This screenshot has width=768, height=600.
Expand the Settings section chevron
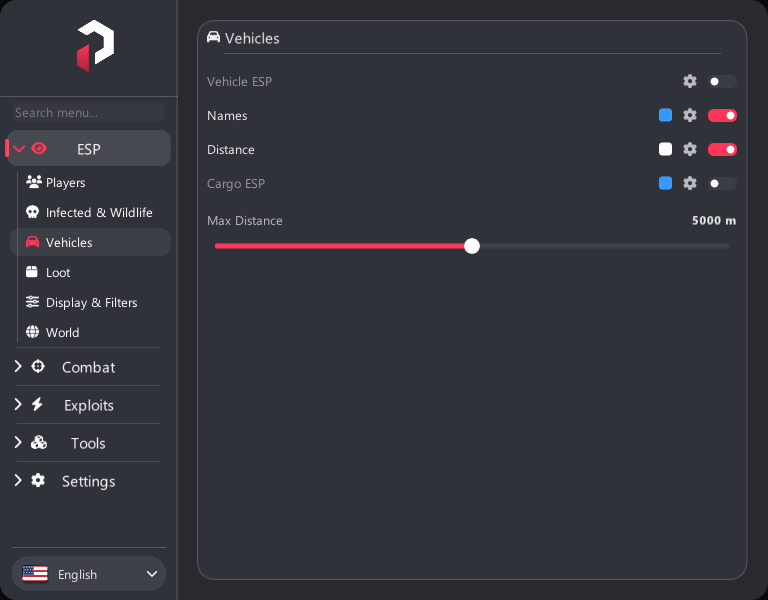(x=18, y=480)
